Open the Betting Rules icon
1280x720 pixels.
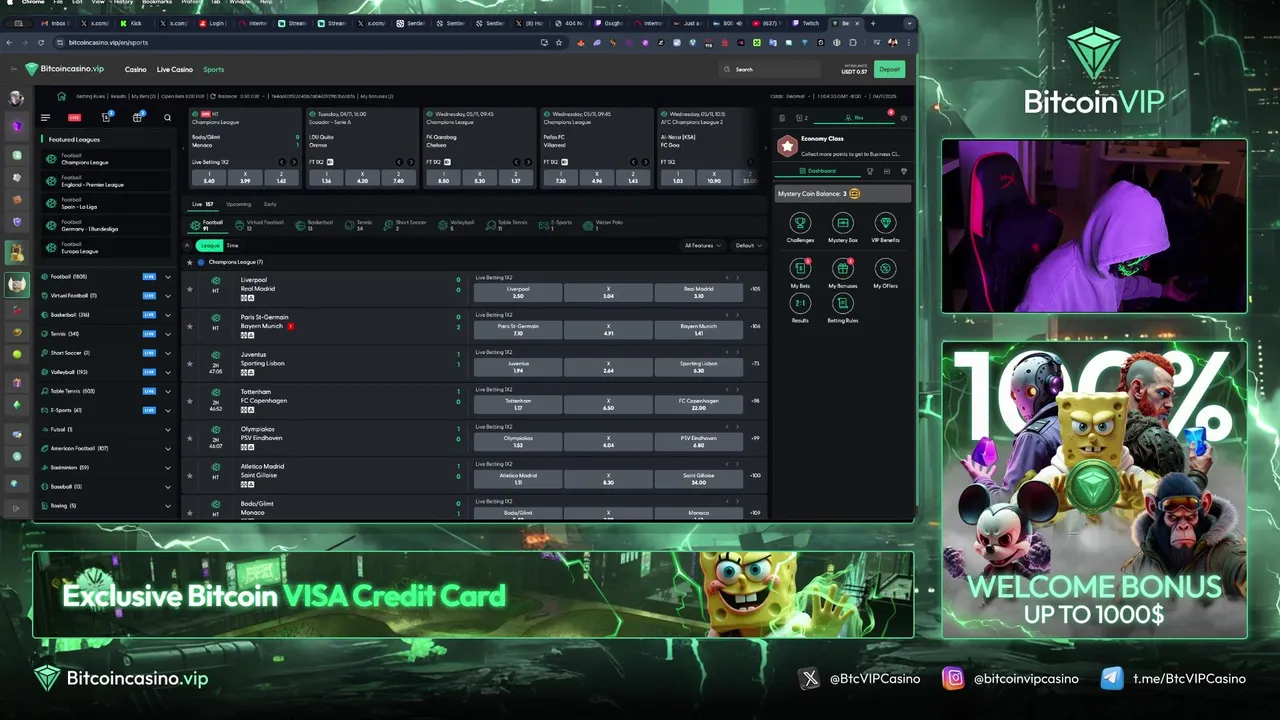[843, 303]
